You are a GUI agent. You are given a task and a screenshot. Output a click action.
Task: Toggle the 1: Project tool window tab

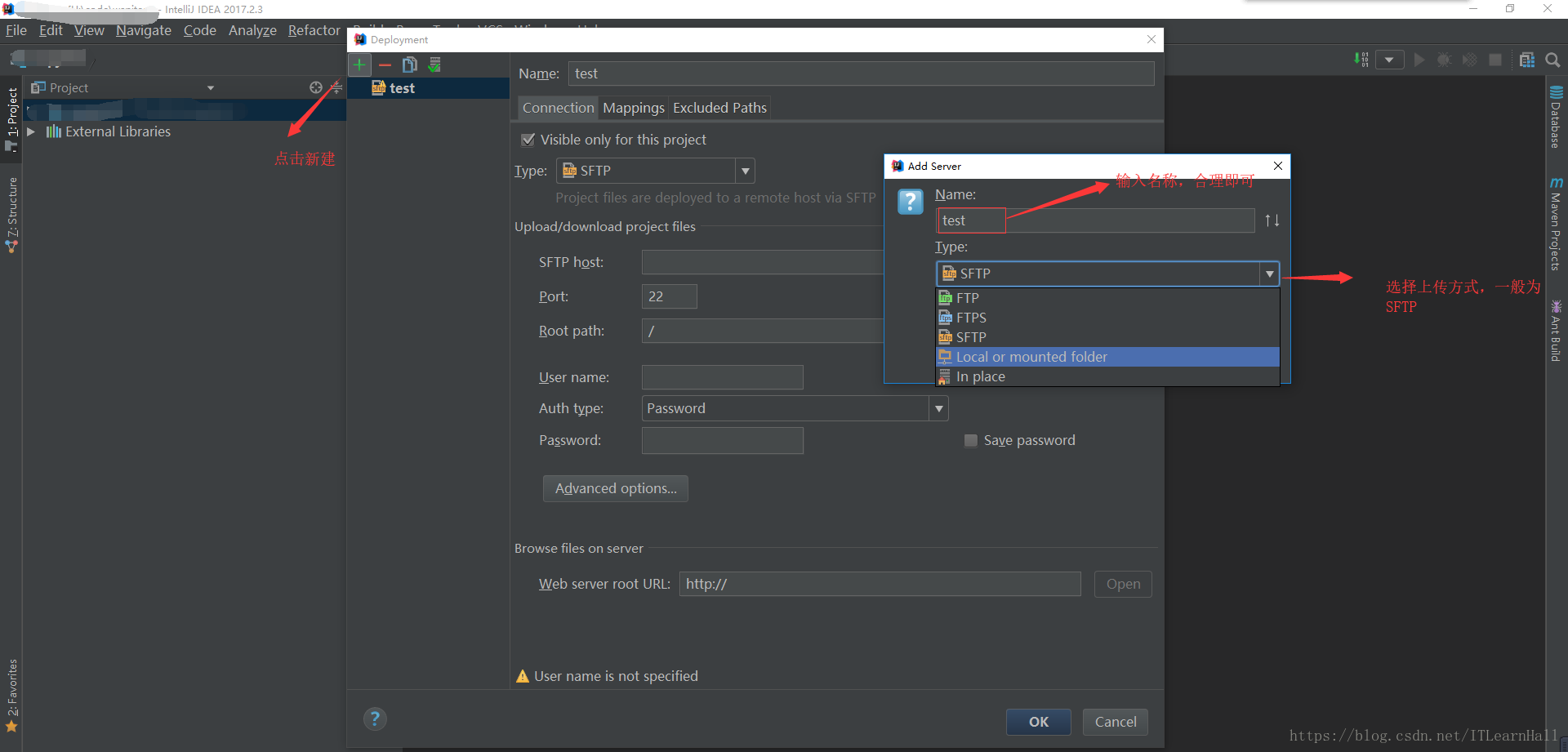coord(11,119)
